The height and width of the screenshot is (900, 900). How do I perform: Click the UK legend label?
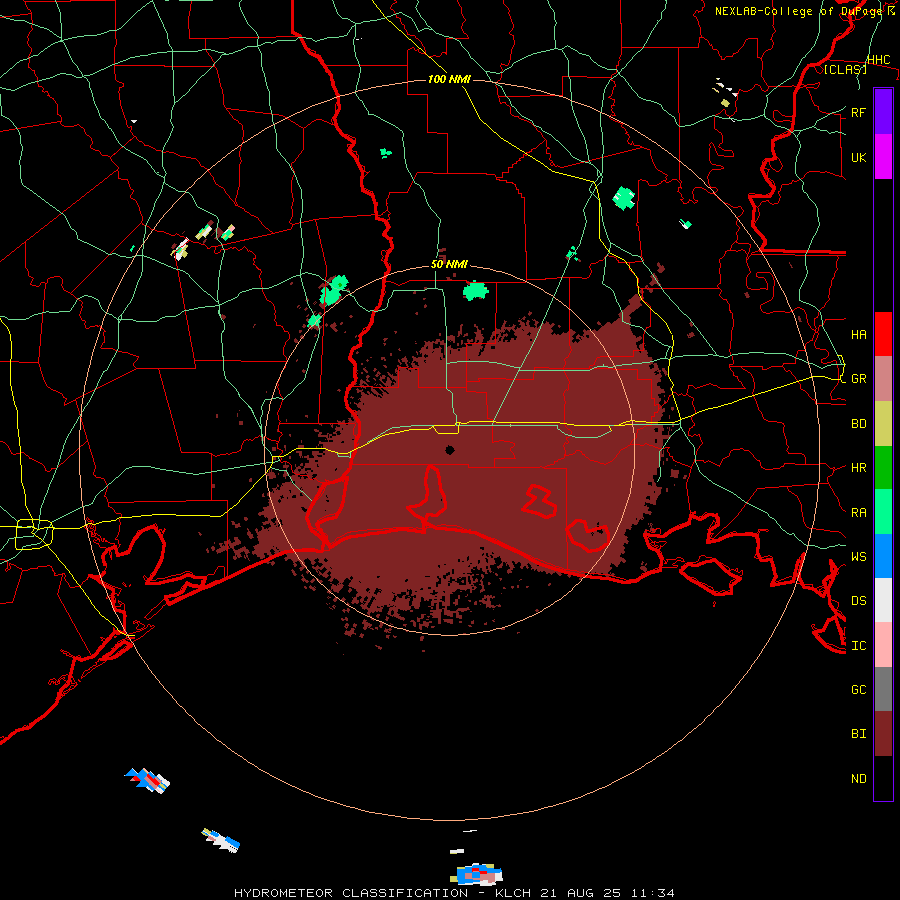tap(858, 157)
